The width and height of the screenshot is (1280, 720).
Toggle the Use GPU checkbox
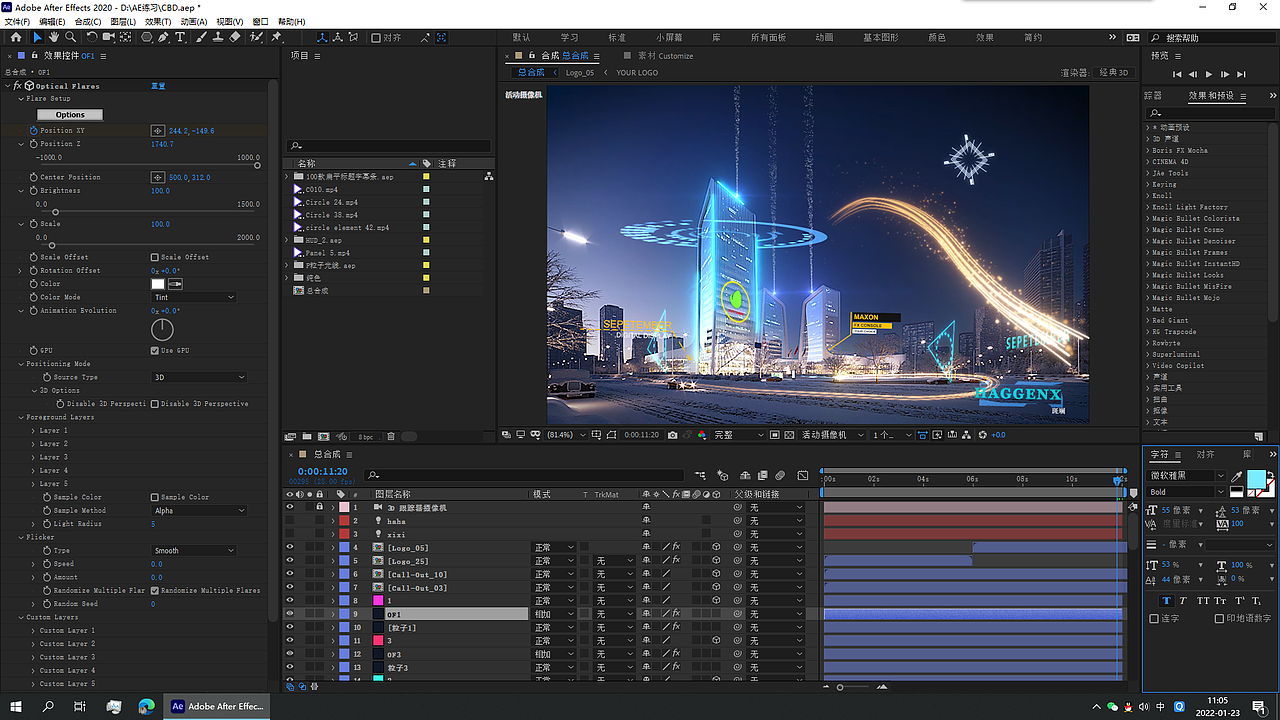click(x=154, y=351)
